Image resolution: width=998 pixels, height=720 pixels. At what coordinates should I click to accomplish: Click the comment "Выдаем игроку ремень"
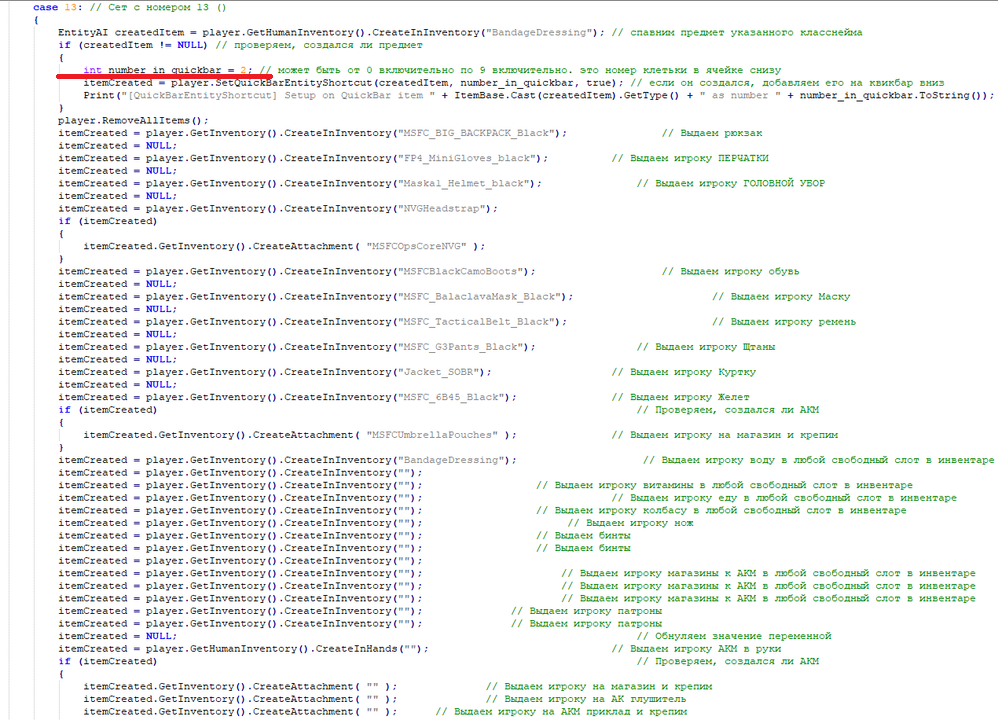click(784, 322)
